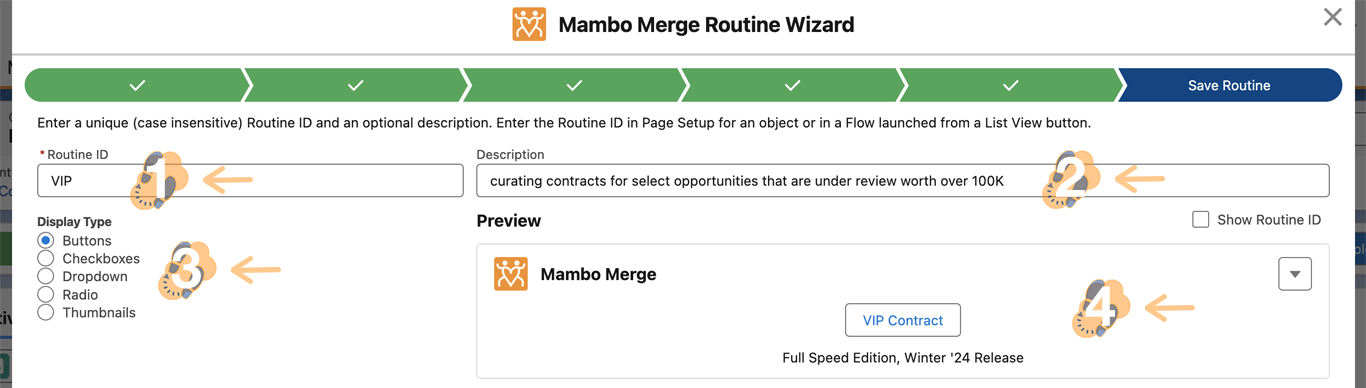Viewport: 1366px width, 388px height.
Task: Open the Preview panel dropdown arrow menu
Action: pos(1295,274)
